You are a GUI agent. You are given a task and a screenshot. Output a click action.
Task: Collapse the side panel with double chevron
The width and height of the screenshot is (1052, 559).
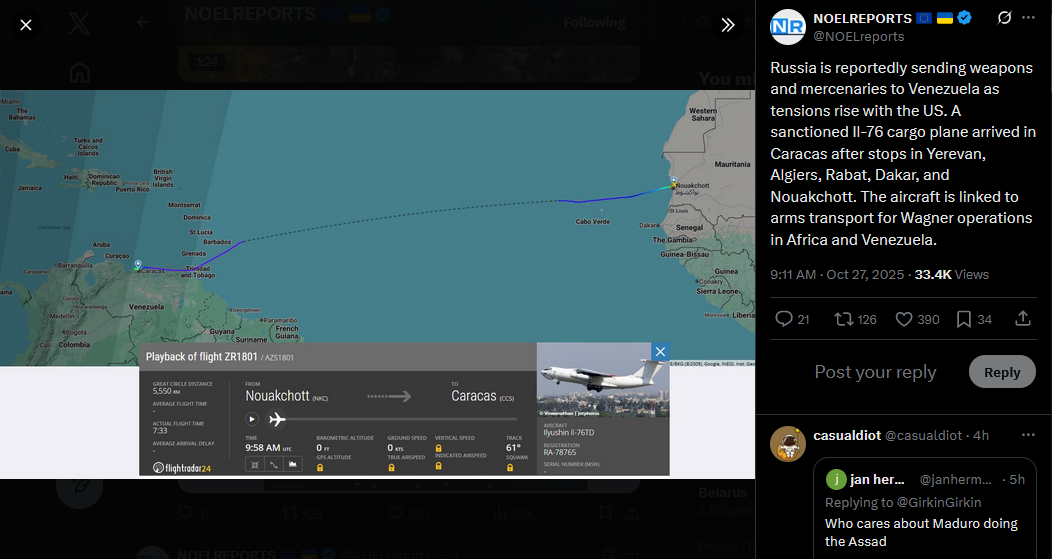[x=727, y=25]
